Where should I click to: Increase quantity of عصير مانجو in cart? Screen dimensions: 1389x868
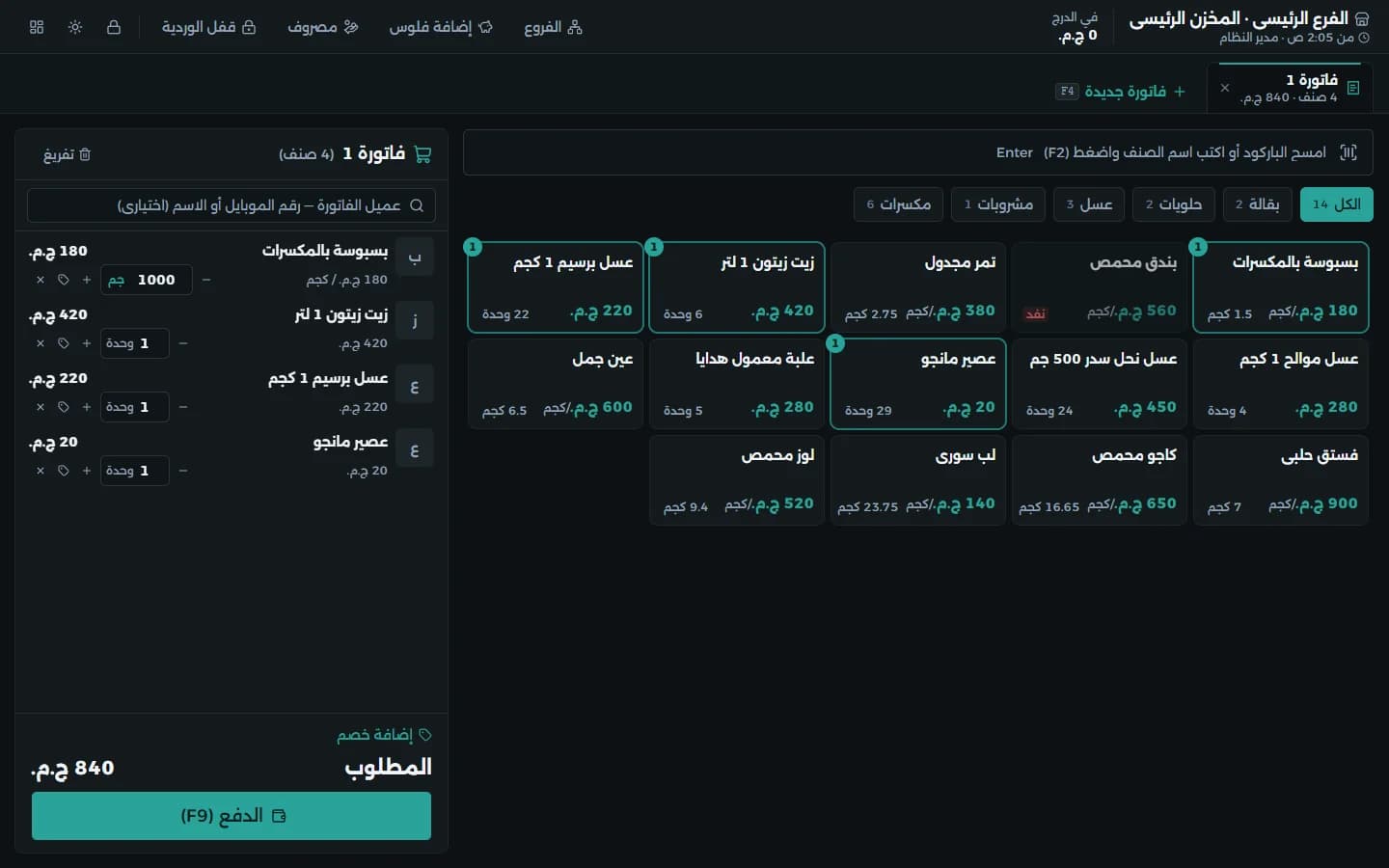pyautogui.click(x=87, y=471)
